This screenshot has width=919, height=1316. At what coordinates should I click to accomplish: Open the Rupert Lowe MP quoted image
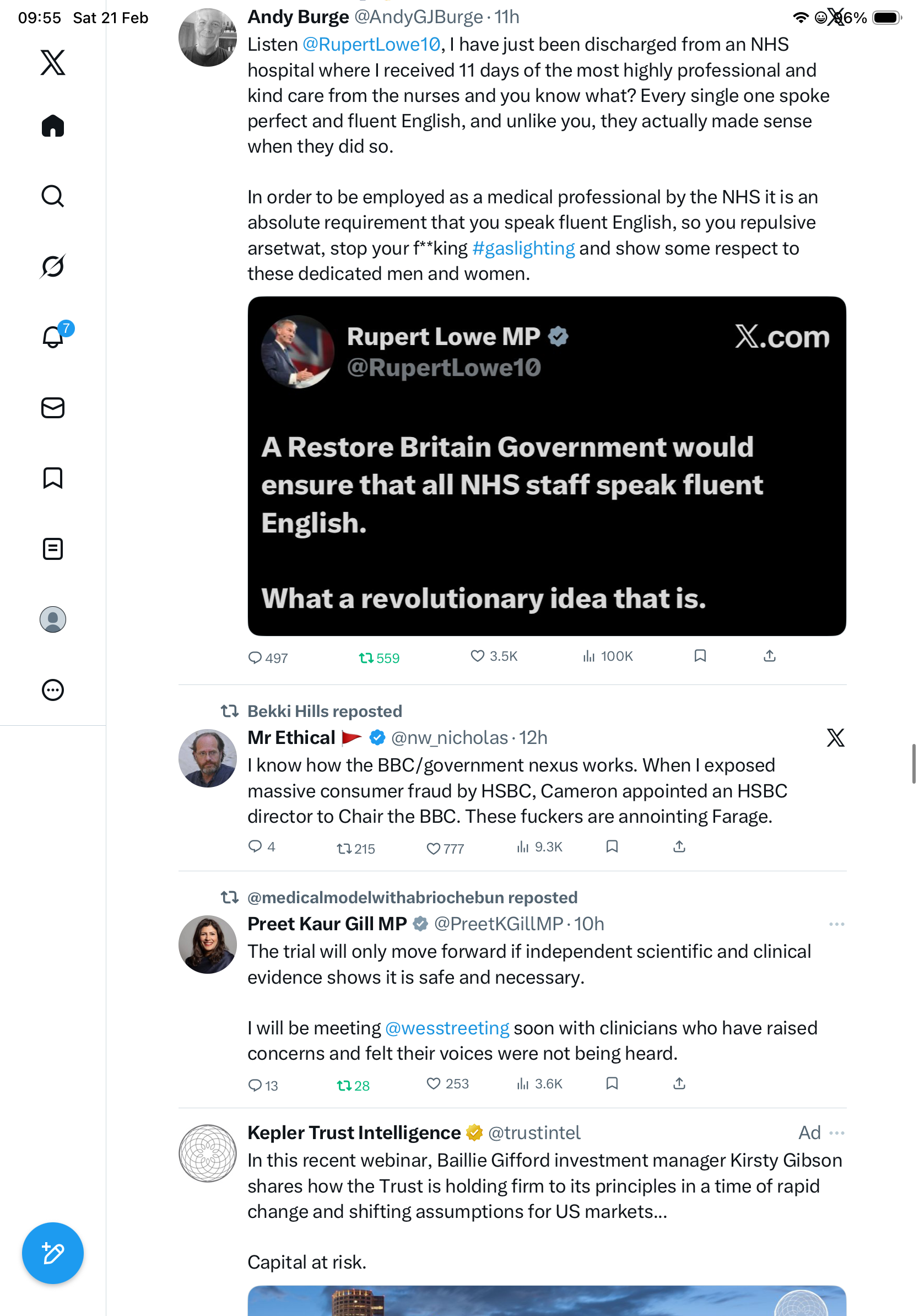[x=547, y=466]
